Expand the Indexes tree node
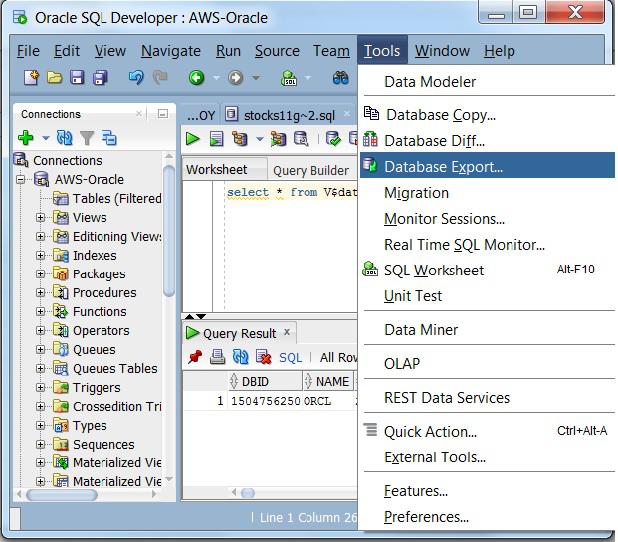Screen dimensions: 618x542 (40, 255)
